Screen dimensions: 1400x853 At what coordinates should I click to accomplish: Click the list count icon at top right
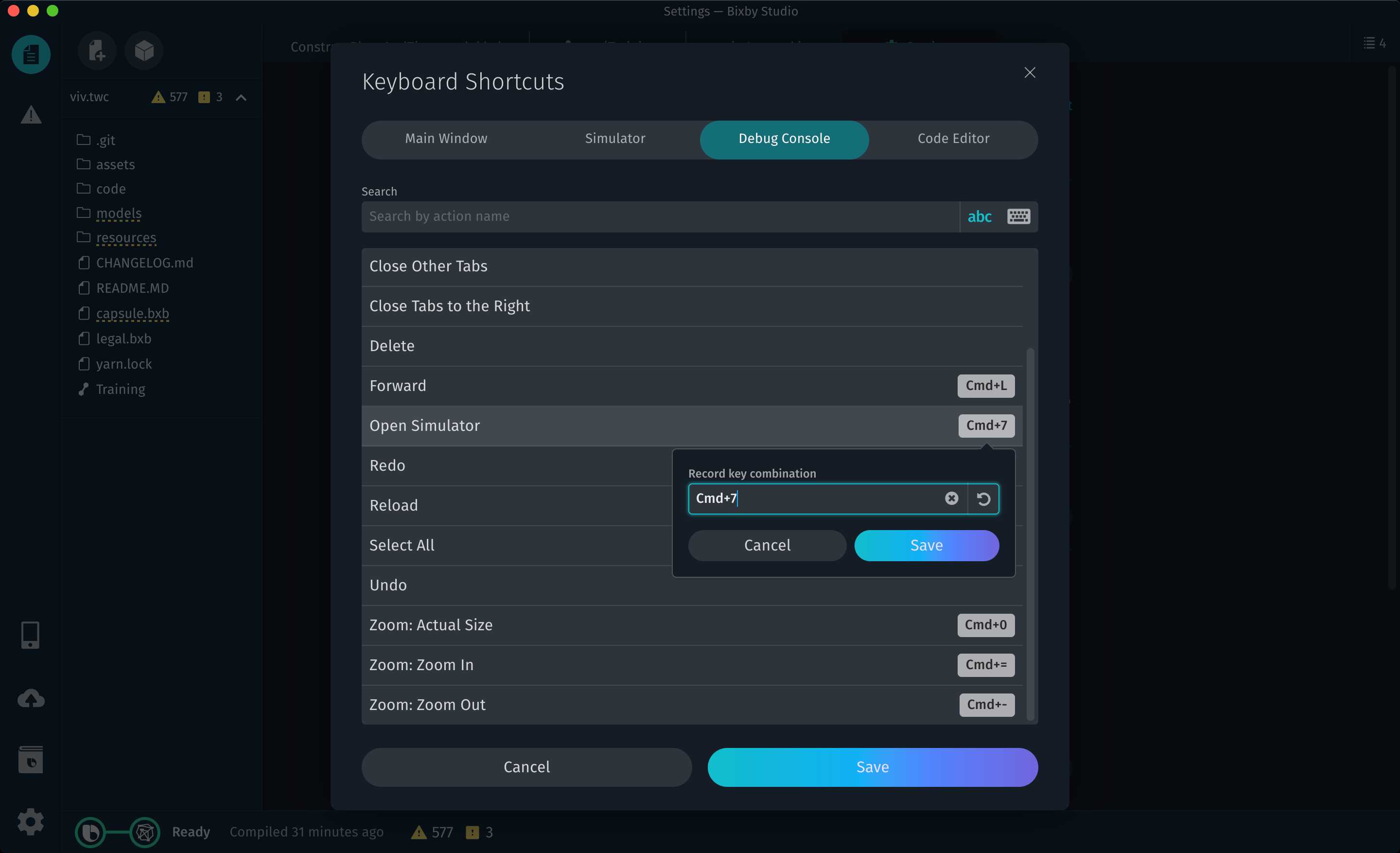pos(1374,43)
